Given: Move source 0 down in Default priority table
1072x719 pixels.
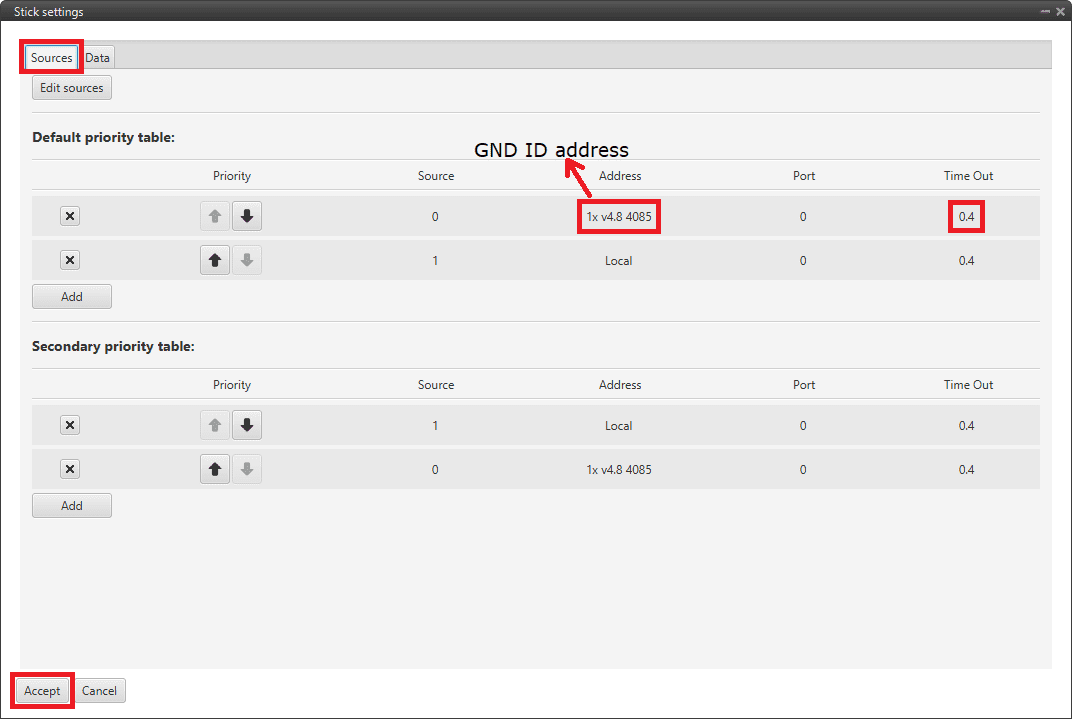Looking at the screenshot, I should pos(247,217).
